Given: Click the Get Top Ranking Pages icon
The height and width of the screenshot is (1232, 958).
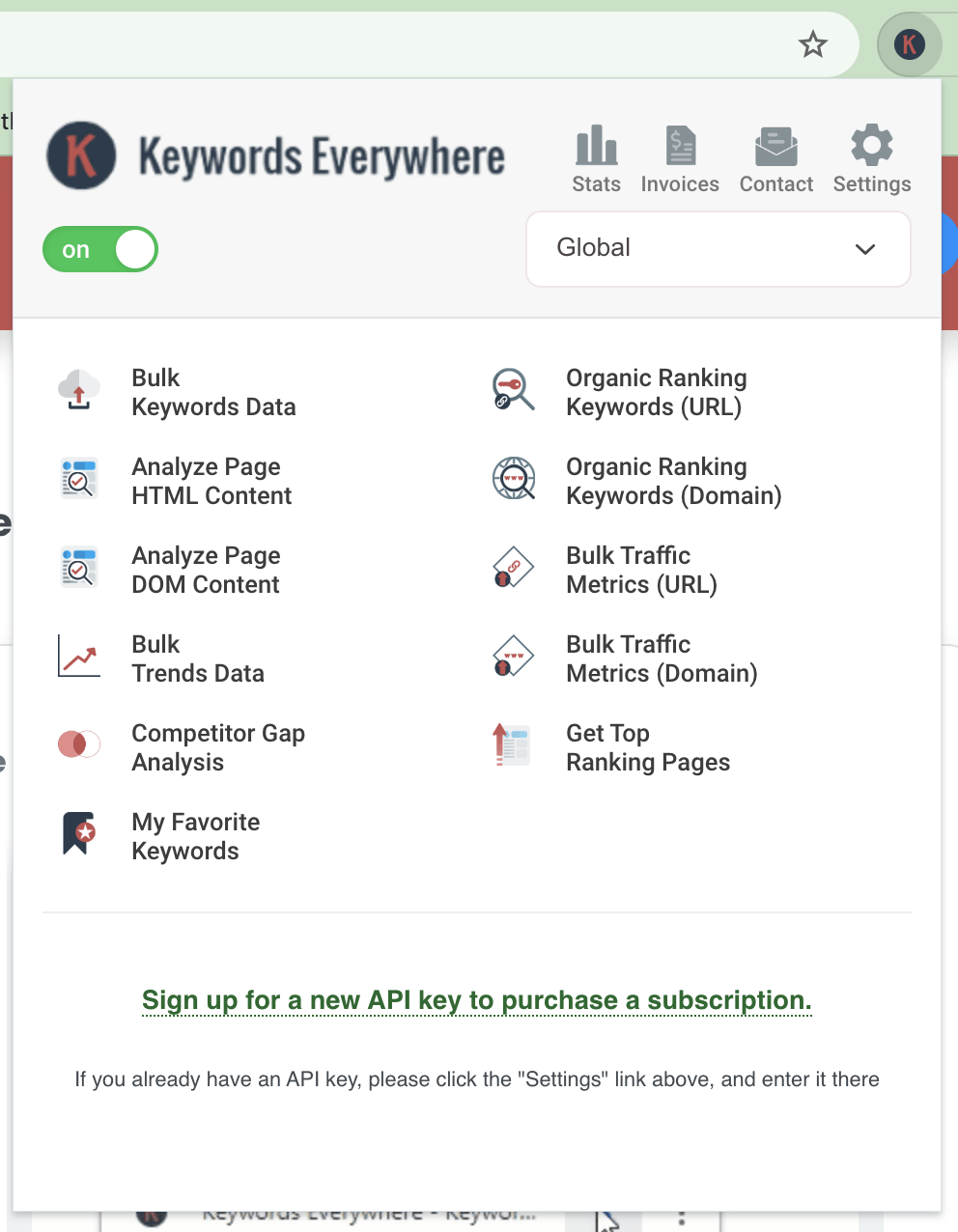Looking at the screenshot, I should [513, 745].
